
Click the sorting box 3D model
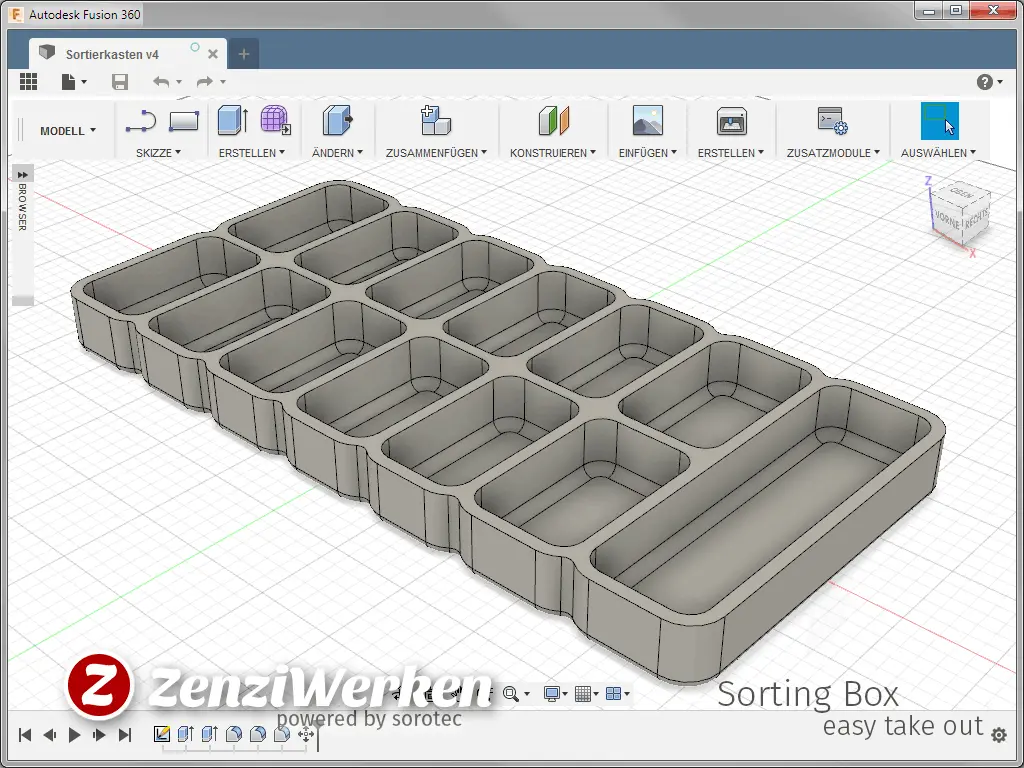coord(509,431)
